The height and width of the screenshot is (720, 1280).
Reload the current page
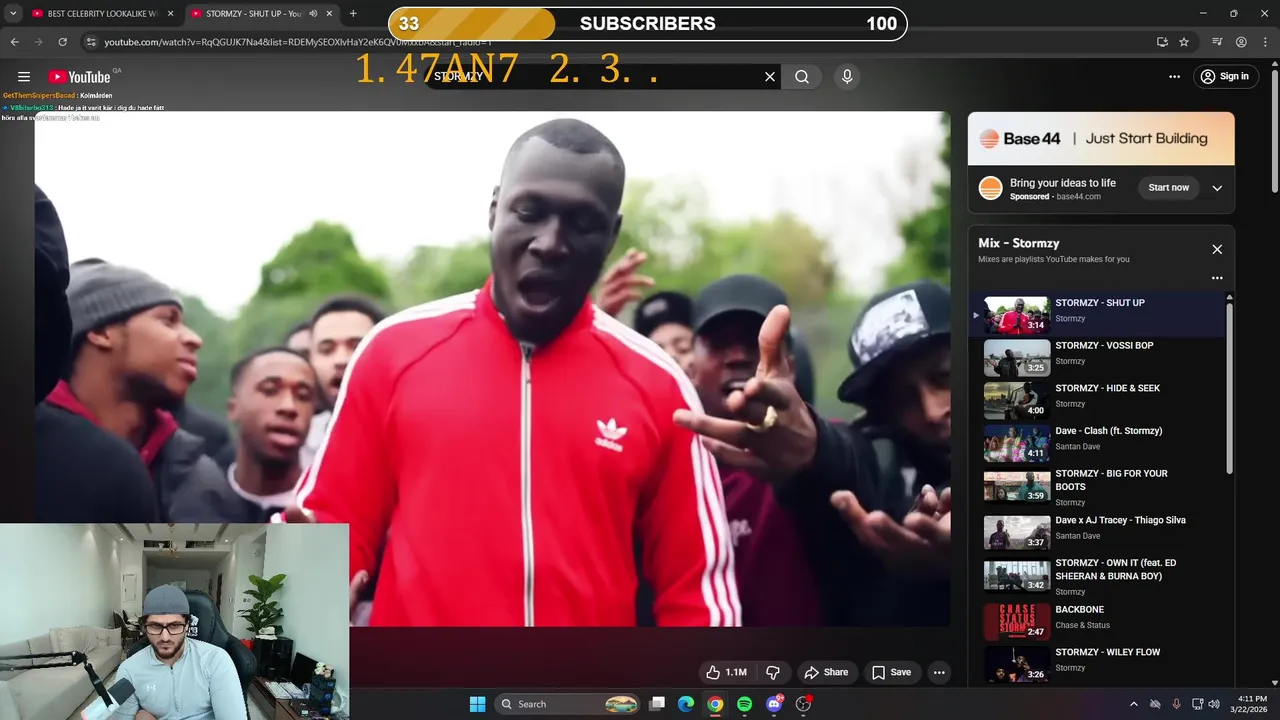tap(62, 42)
